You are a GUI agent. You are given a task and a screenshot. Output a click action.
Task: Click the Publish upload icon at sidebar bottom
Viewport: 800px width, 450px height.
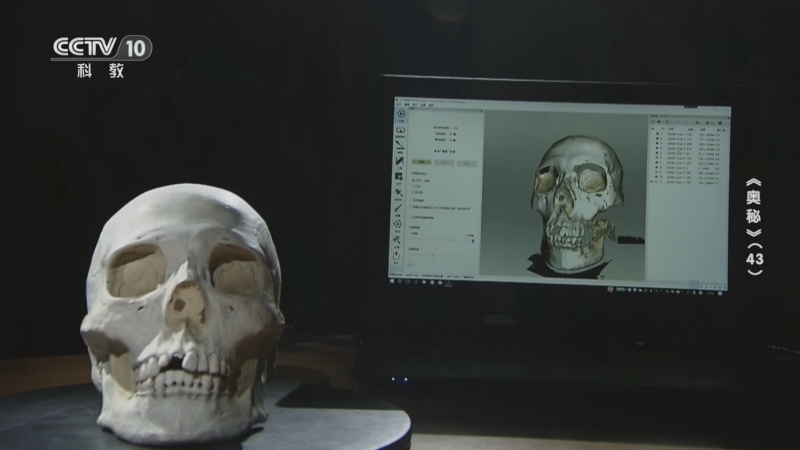396,256
